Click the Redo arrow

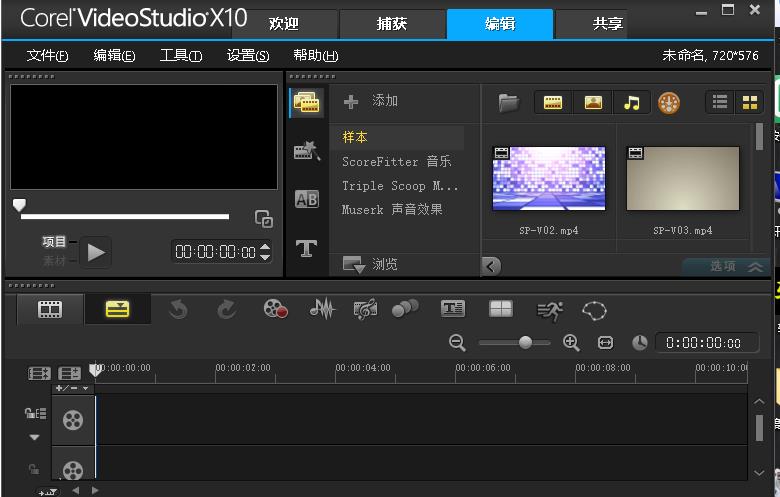(x=227, y=309)
